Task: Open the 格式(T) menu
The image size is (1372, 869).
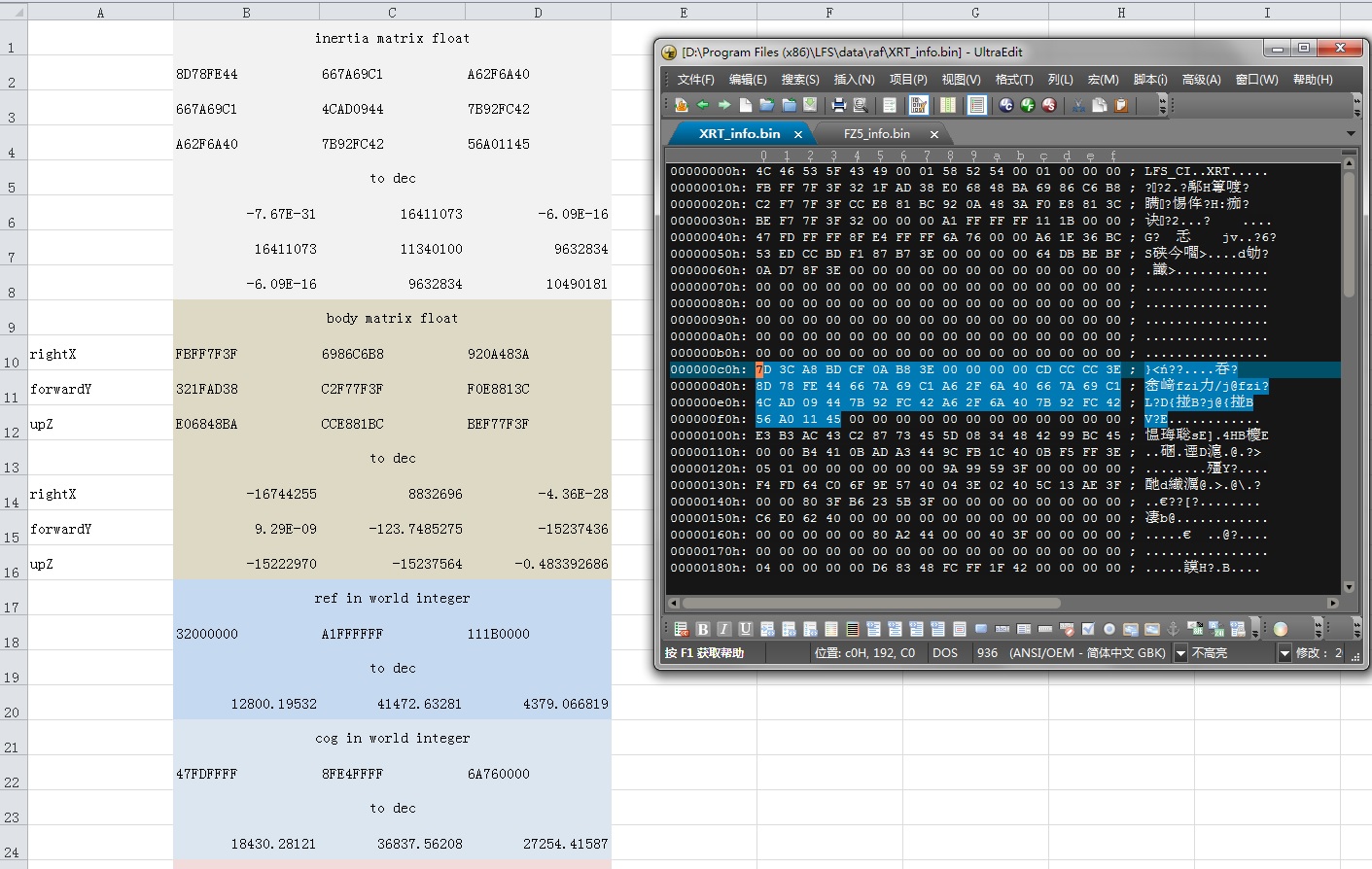Action: point(1014,80)
